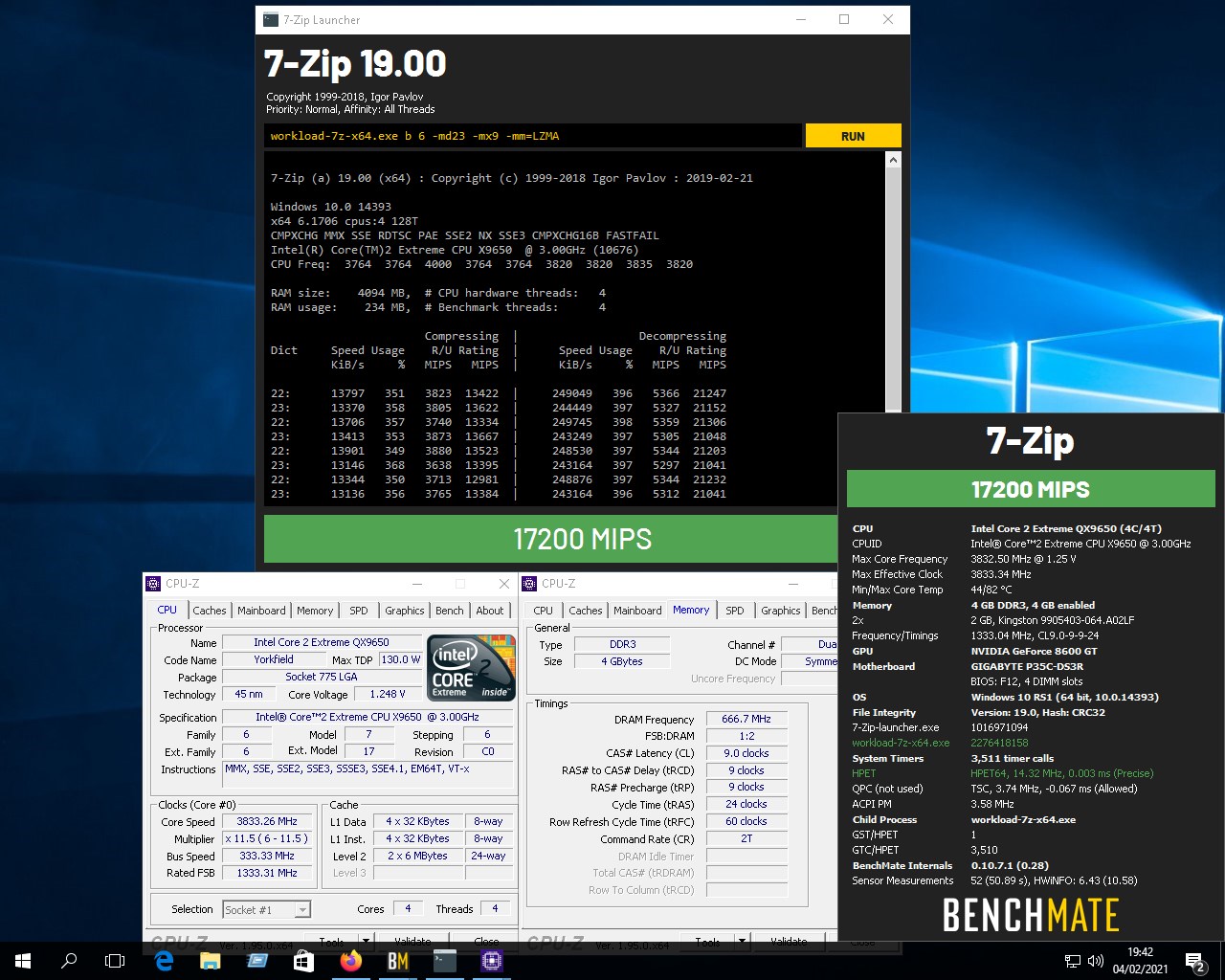Open the Microsoft Store taskbar icon
Image resolution: width=1225 pixels, height=980 pixels.
[x=304, y=961]
